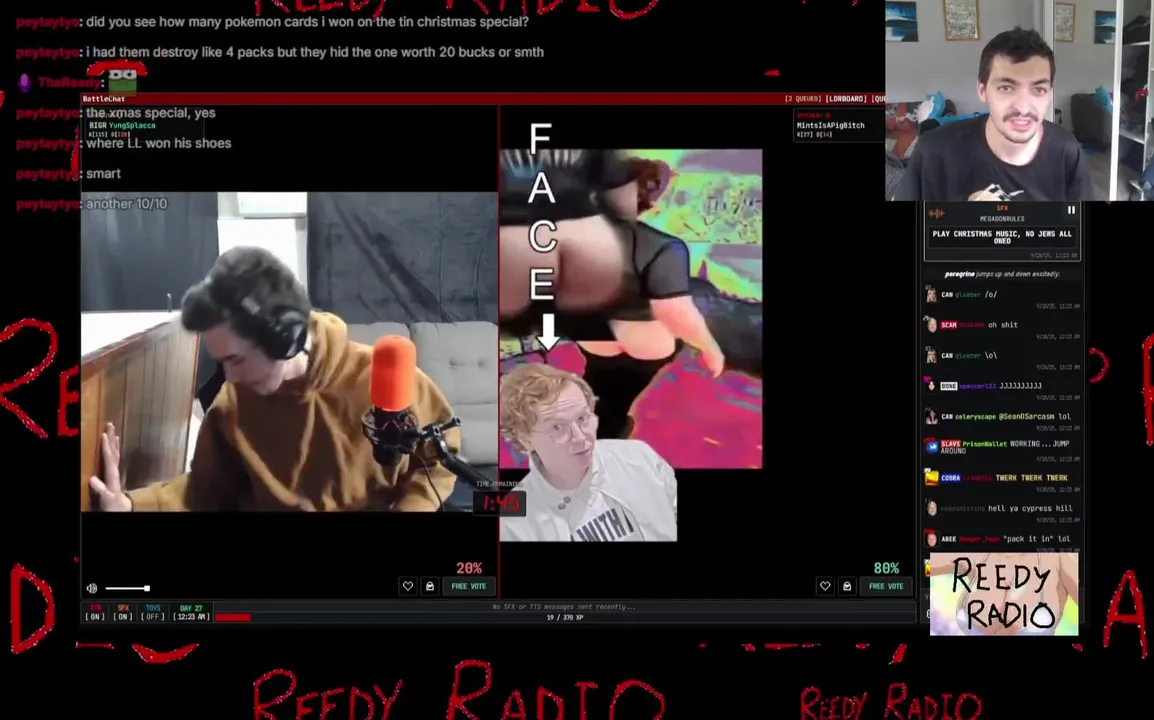Click the red XP progress bar

click(x=233, y=617)
